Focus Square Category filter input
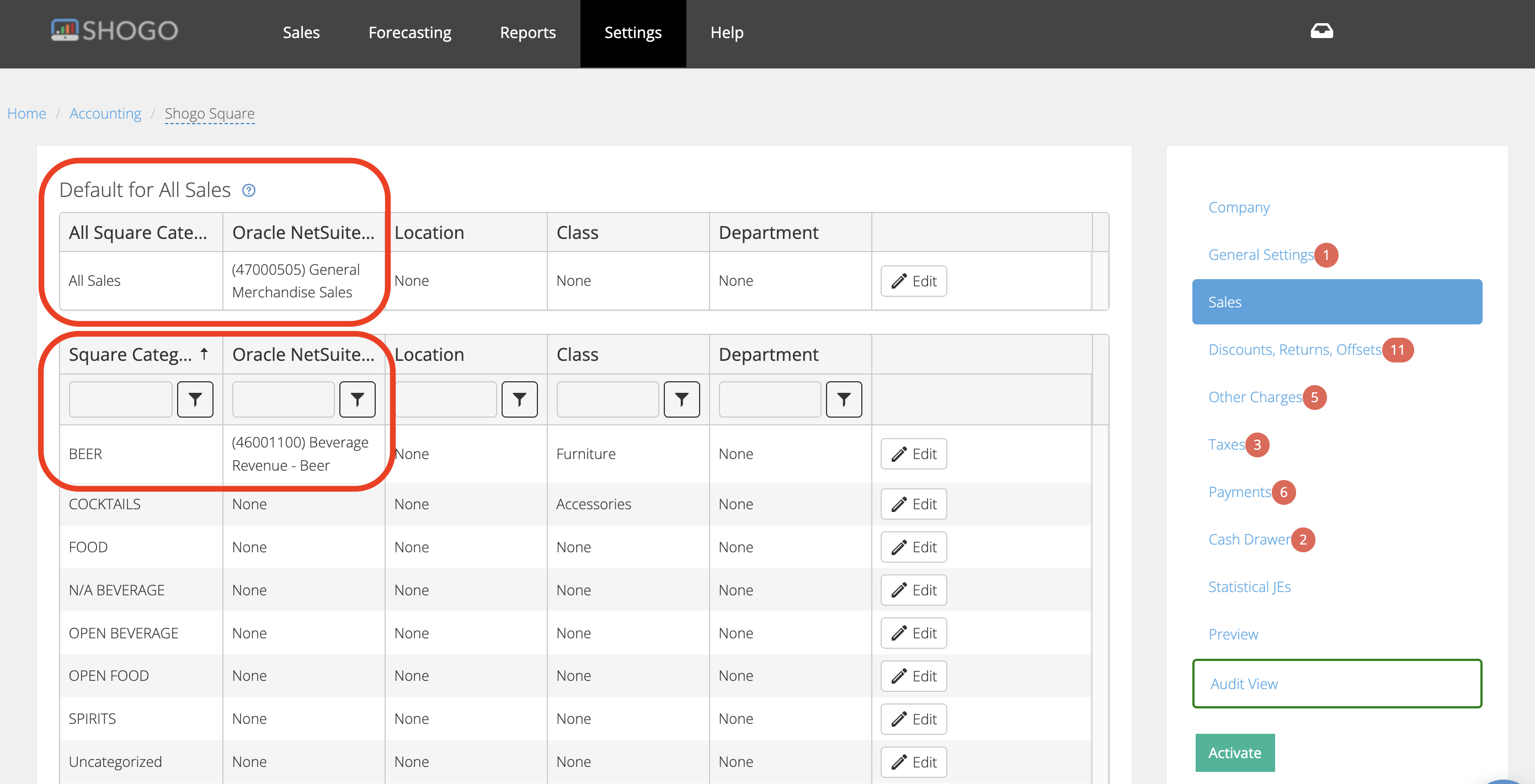This screenshot has width=1535, height=784. pos(120,399)
